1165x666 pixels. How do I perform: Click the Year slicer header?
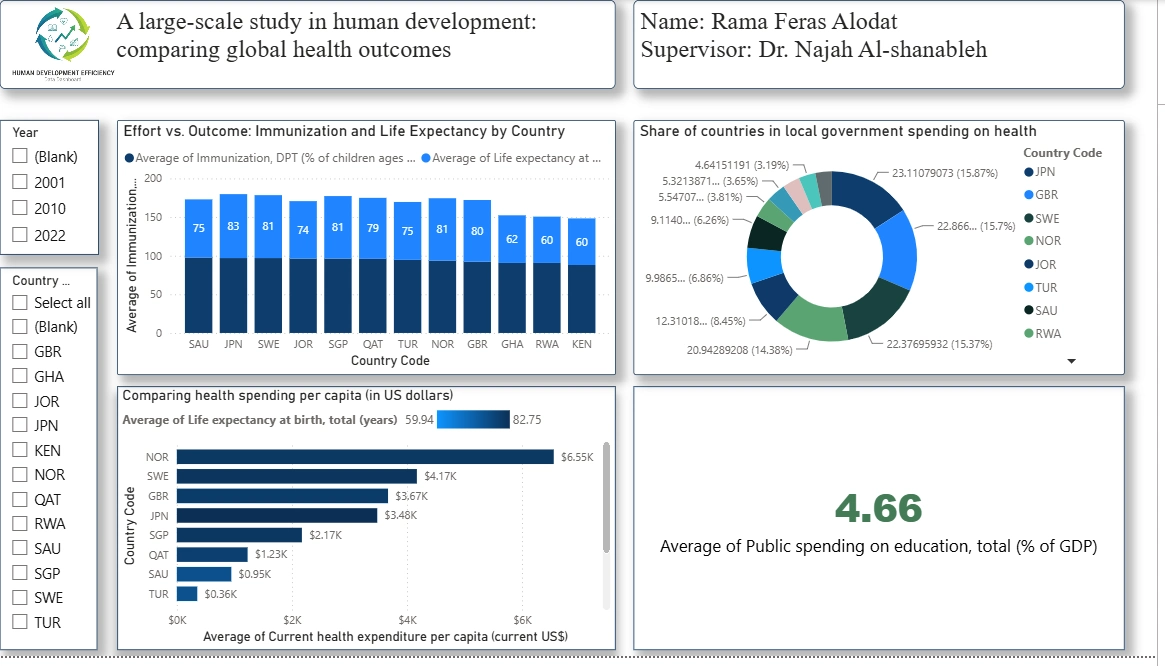click(x=25, y=132)
